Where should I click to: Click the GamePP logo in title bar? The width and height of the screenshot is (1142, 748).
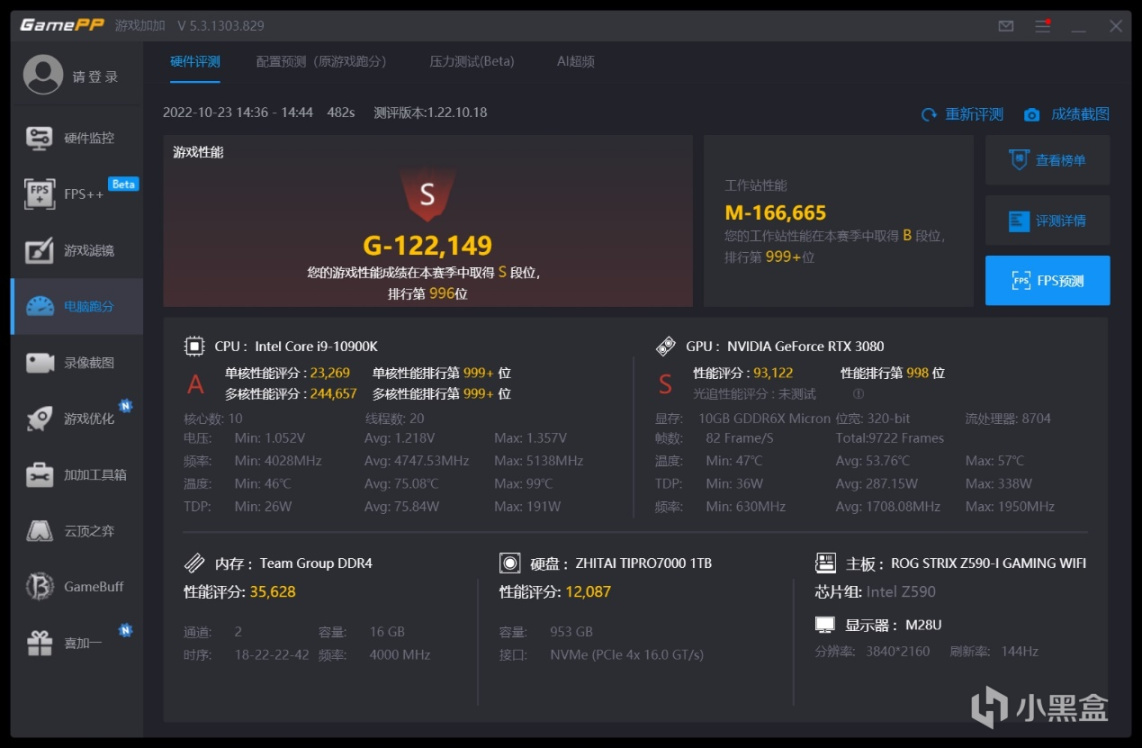pyautogui.click(x=62, y=25)
